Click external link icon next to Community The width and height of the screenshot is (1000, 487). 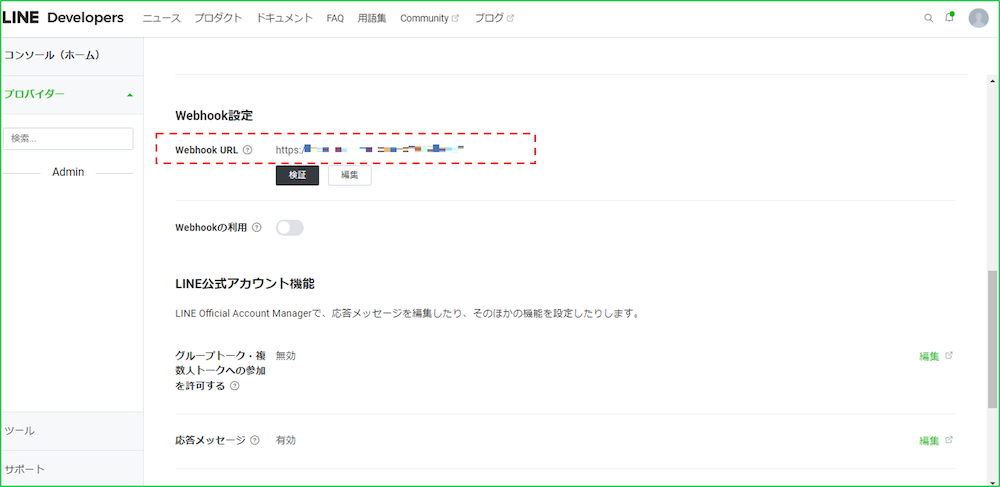tap(455, 18)
